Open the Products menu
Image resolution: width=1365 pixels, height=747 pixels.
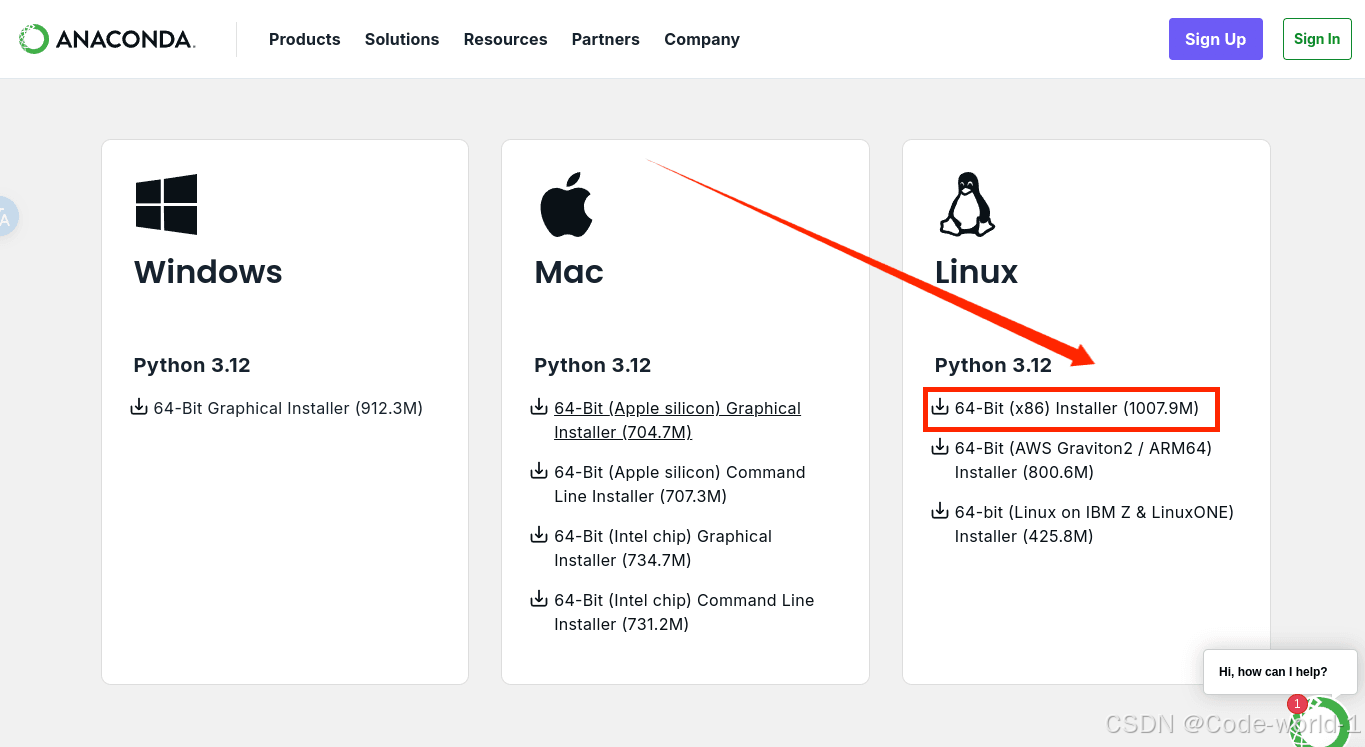(304, 39)
